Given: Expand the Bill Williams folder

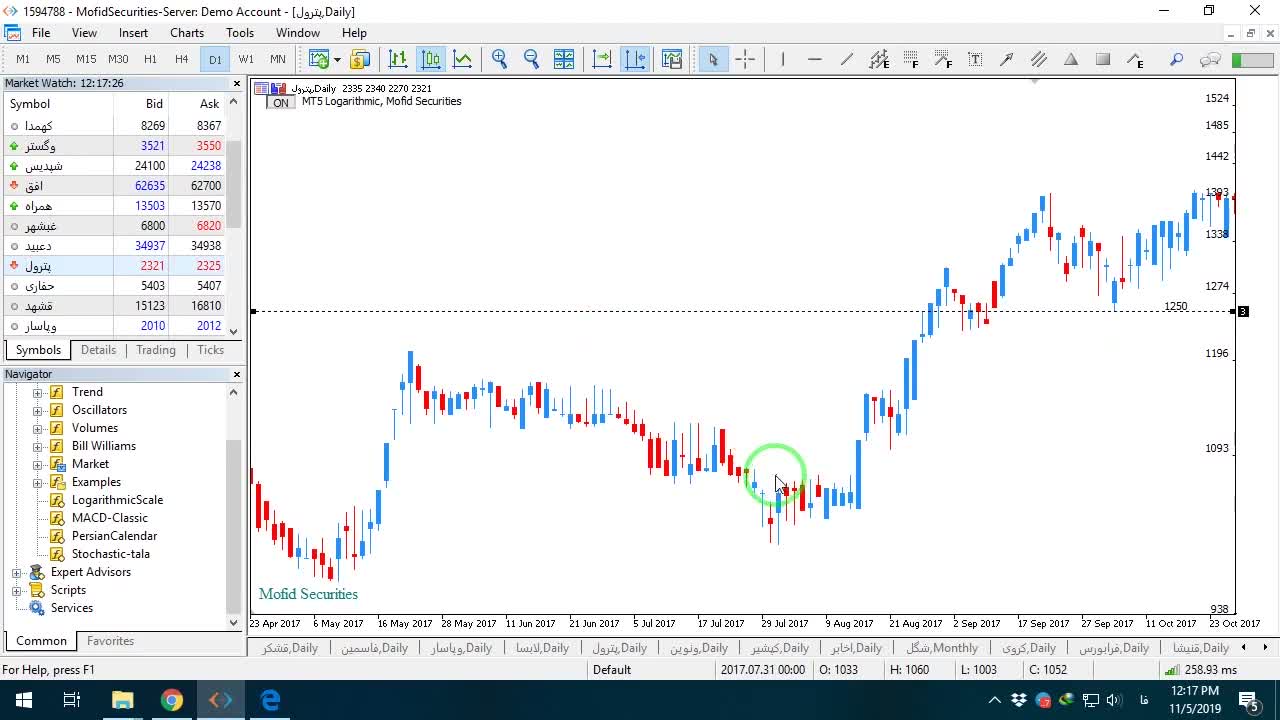Looking at the screenshot, I should pos(38,446).
